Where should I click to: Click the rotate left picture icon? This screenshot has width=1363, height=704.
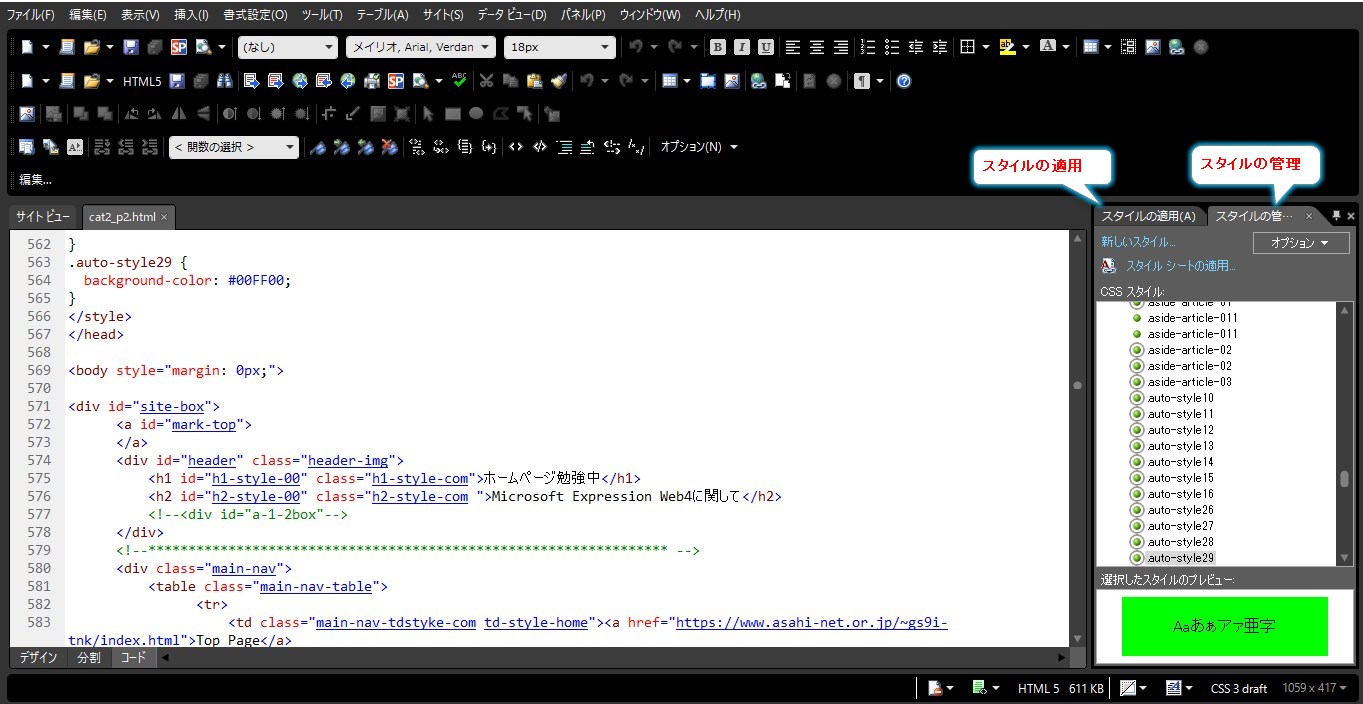point(132,114)
